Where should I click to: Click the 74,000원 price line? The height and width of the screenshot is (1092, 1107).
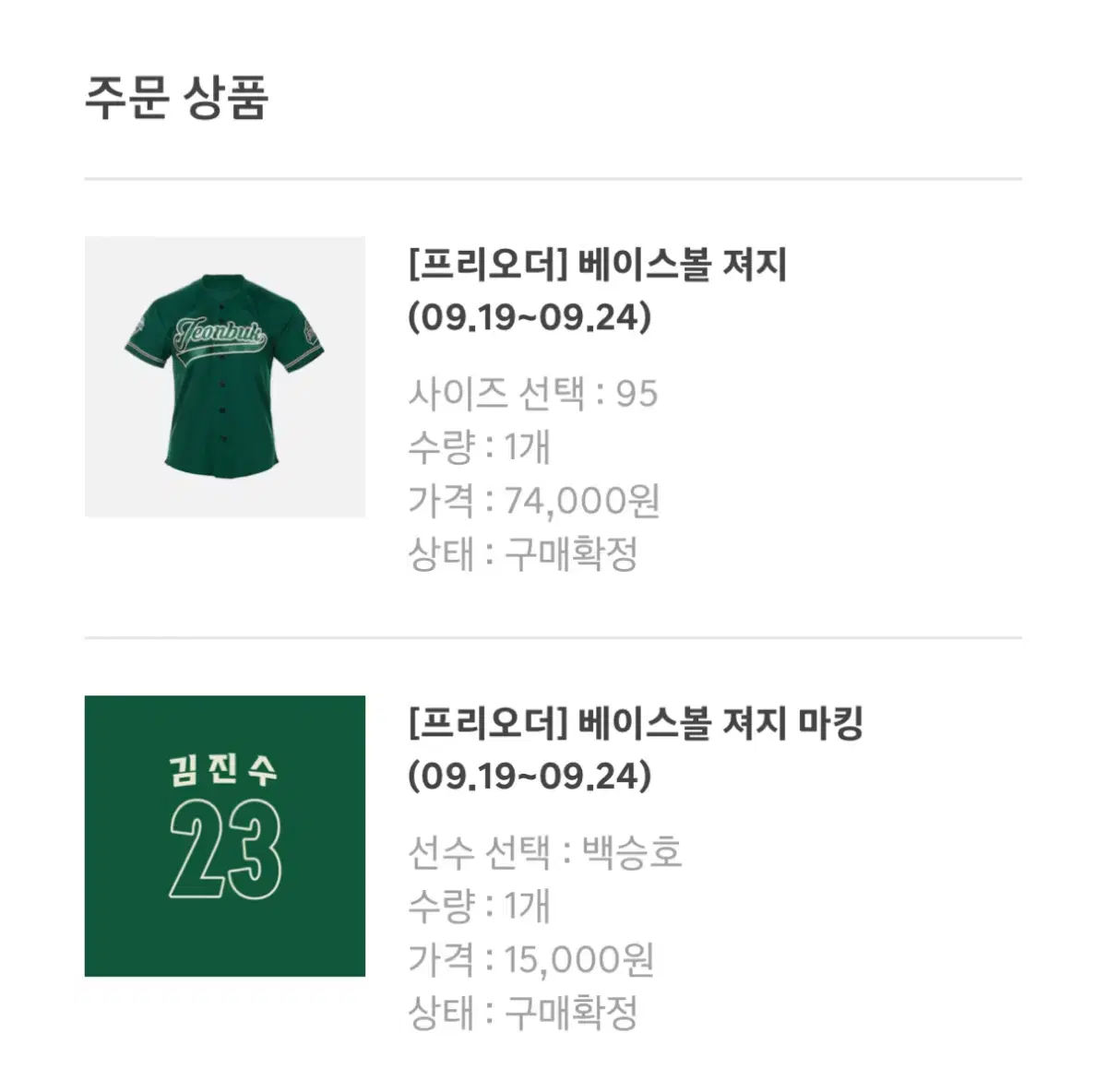533,501
